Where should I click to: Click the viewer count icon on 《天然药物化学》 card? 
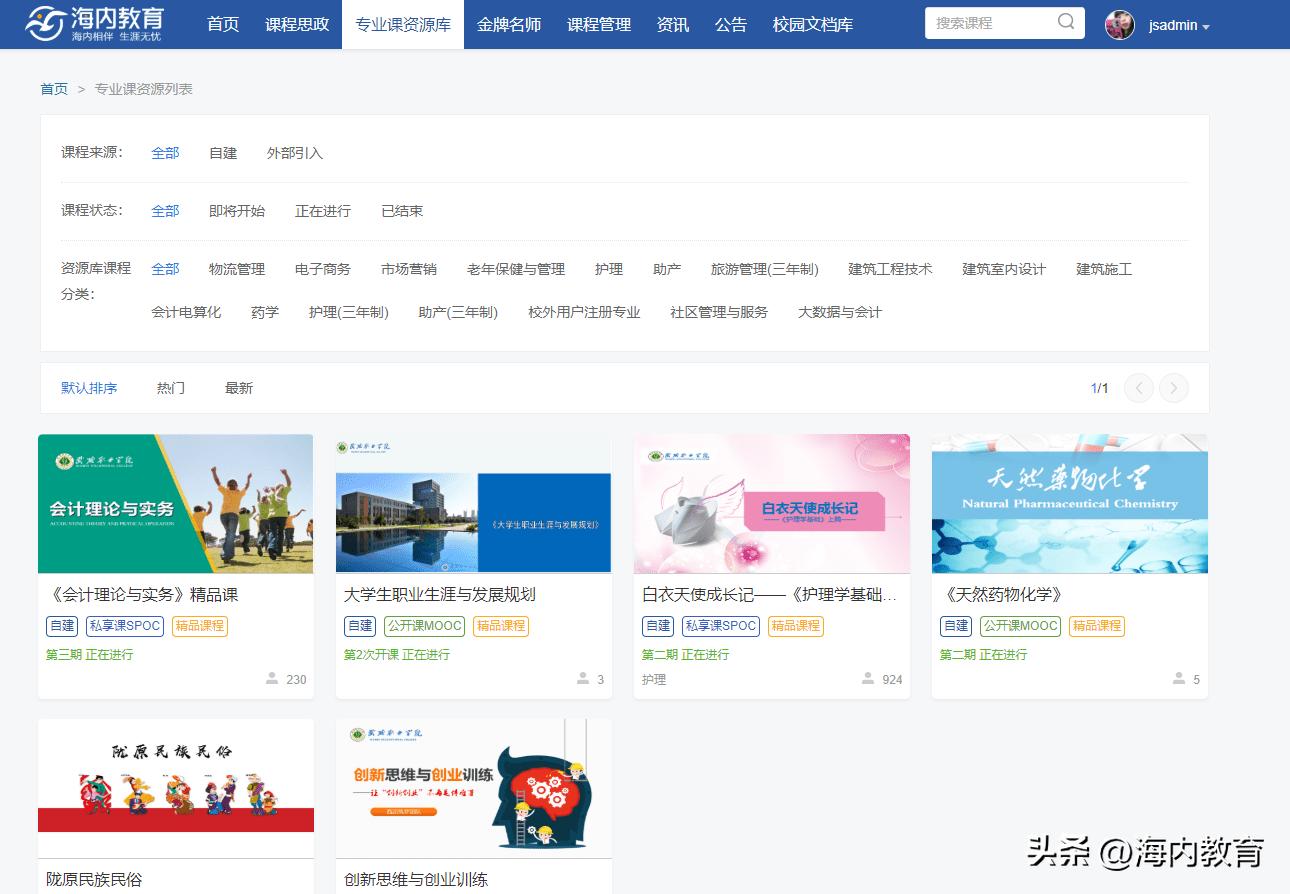(x=1179, y=678)
